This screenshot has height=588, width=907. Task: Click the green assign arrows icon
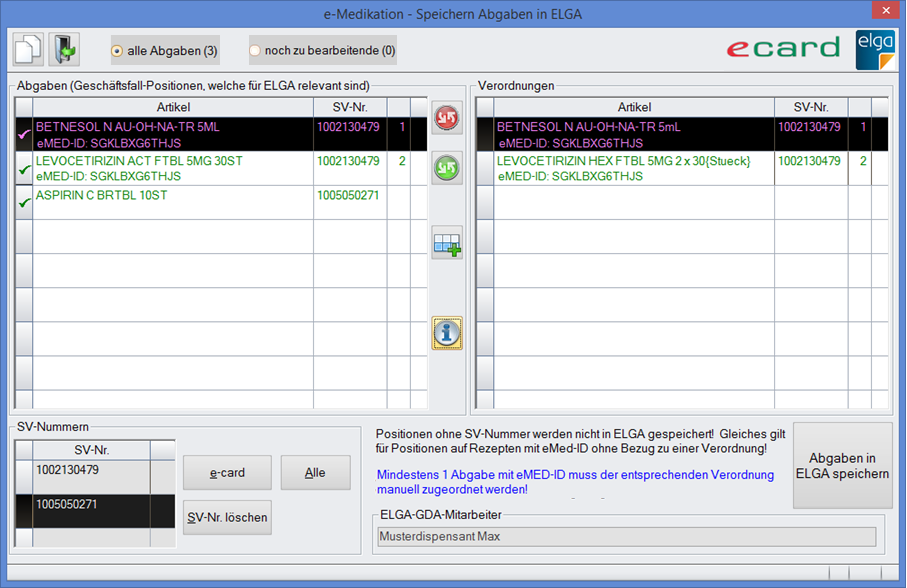tap(447, 168)
